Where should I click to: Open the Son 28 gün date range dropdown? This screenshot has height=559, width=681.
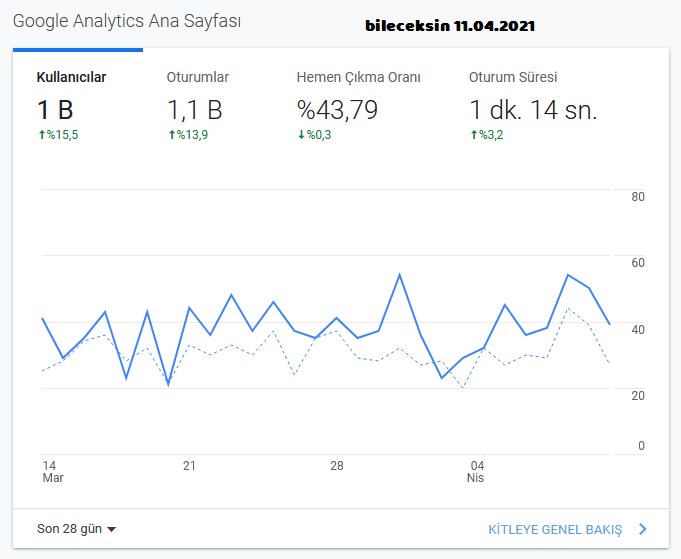(76, 529)
